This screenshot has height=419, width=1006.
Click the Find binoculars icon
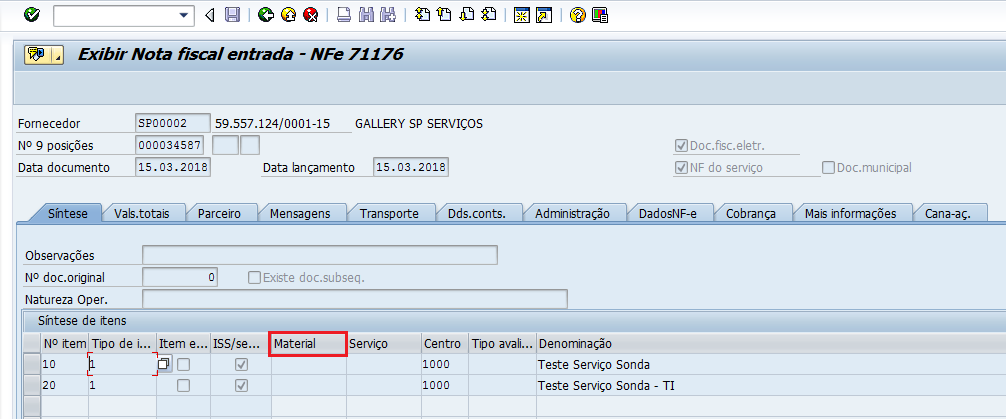pyautogui.click(x=366, y=15)
